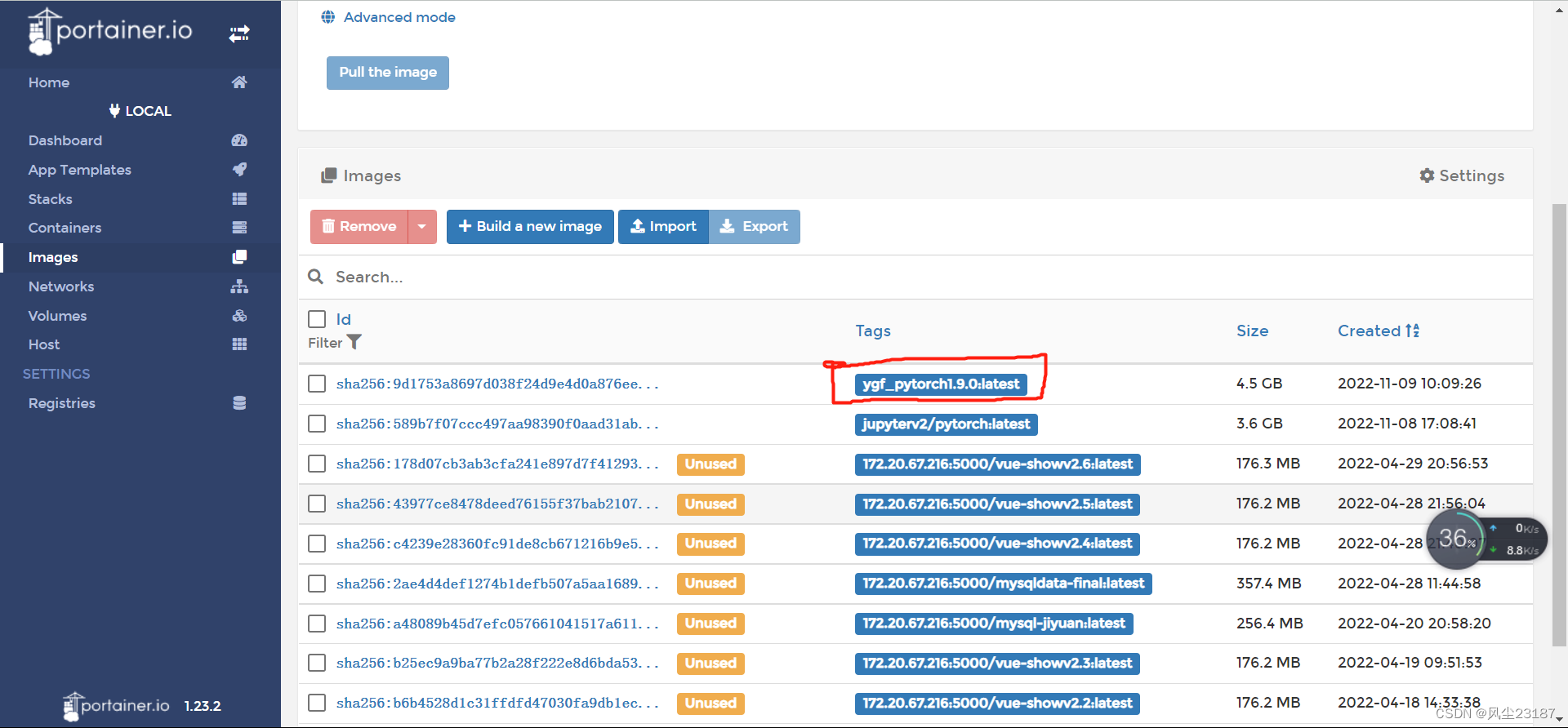
Task: Expand the Remove dropdown caret
Action: click(x=422, y=227)
